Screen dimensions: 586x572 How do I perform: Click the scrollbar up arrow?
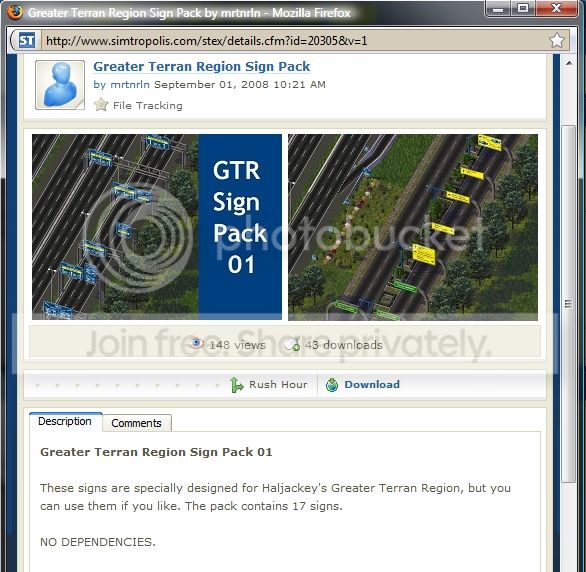[x=569, y=64]
